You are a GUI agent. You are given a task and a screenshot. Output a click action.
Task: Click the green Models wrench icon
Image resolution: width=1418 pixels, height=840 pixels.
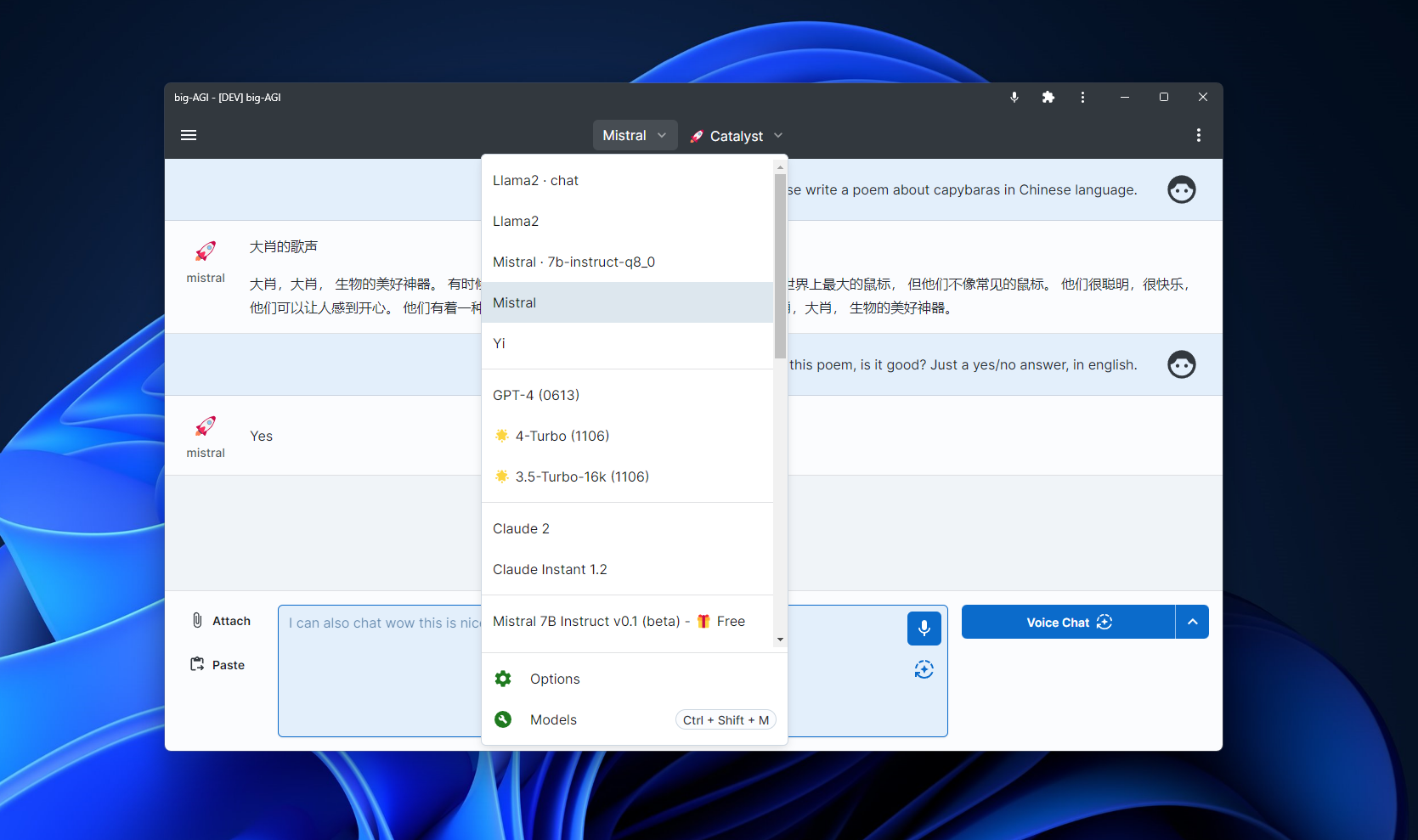[503, 719]
